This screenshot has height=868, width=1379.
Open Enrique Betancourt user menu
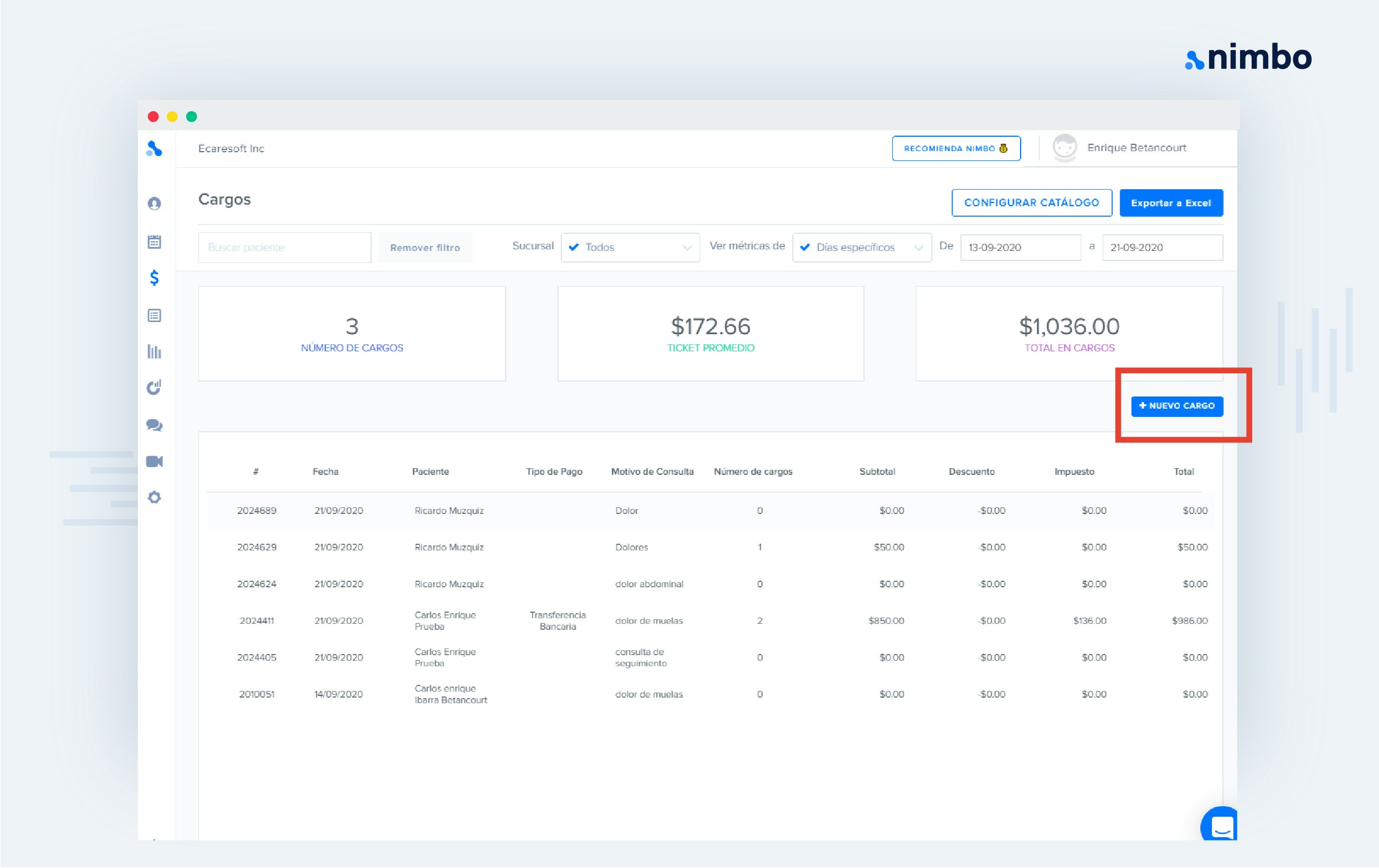(x=1136, y=148)
